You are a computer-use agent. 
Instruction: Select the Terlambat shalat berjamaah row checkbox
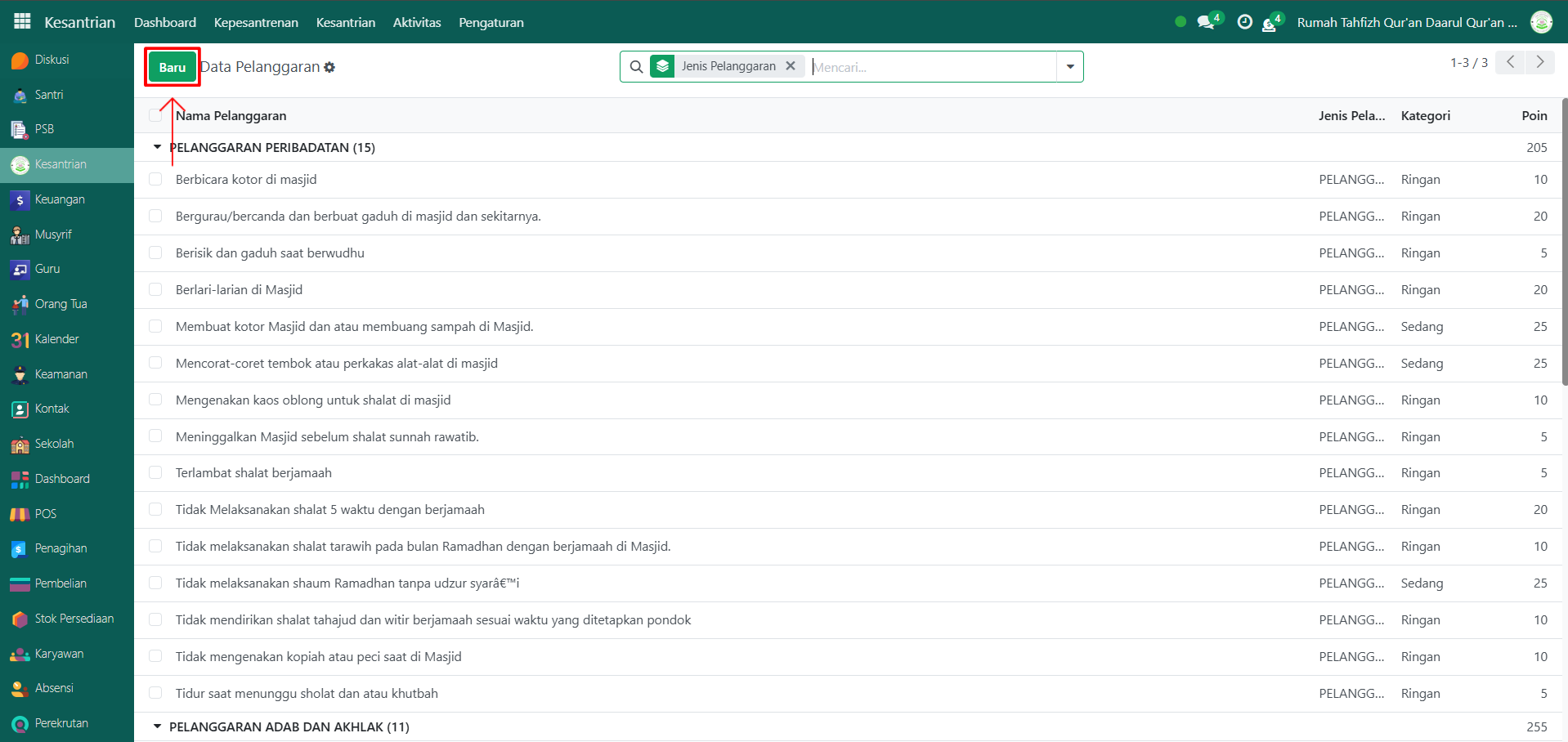(x=155, y=472)
